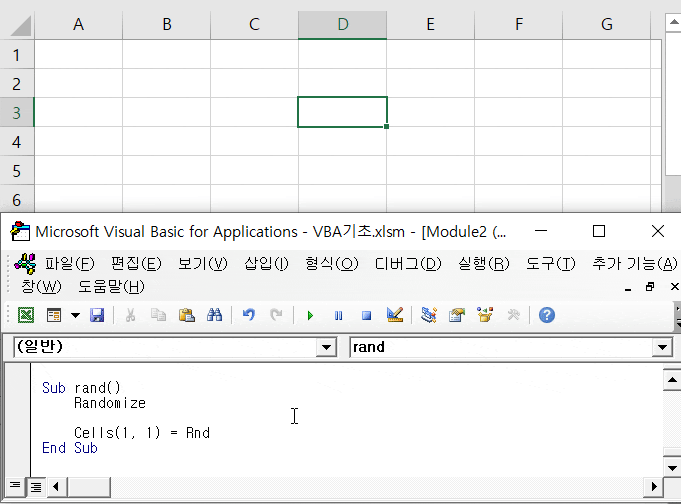Open the 삽입(I) menu

[266, 263]
